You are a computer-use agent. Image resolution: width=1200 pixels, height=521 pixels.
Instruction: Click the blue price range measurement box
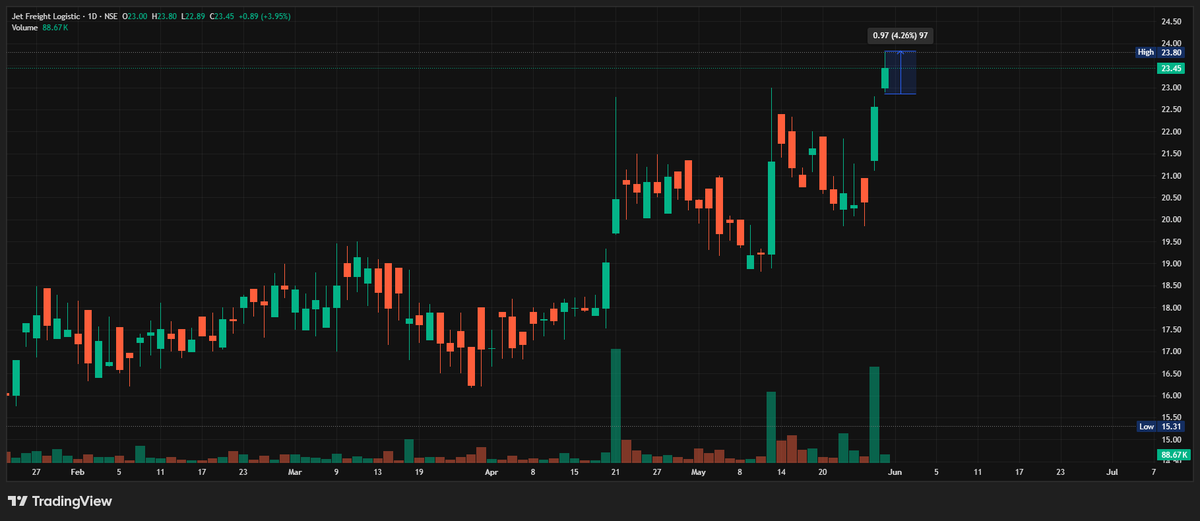pos(900,73)
